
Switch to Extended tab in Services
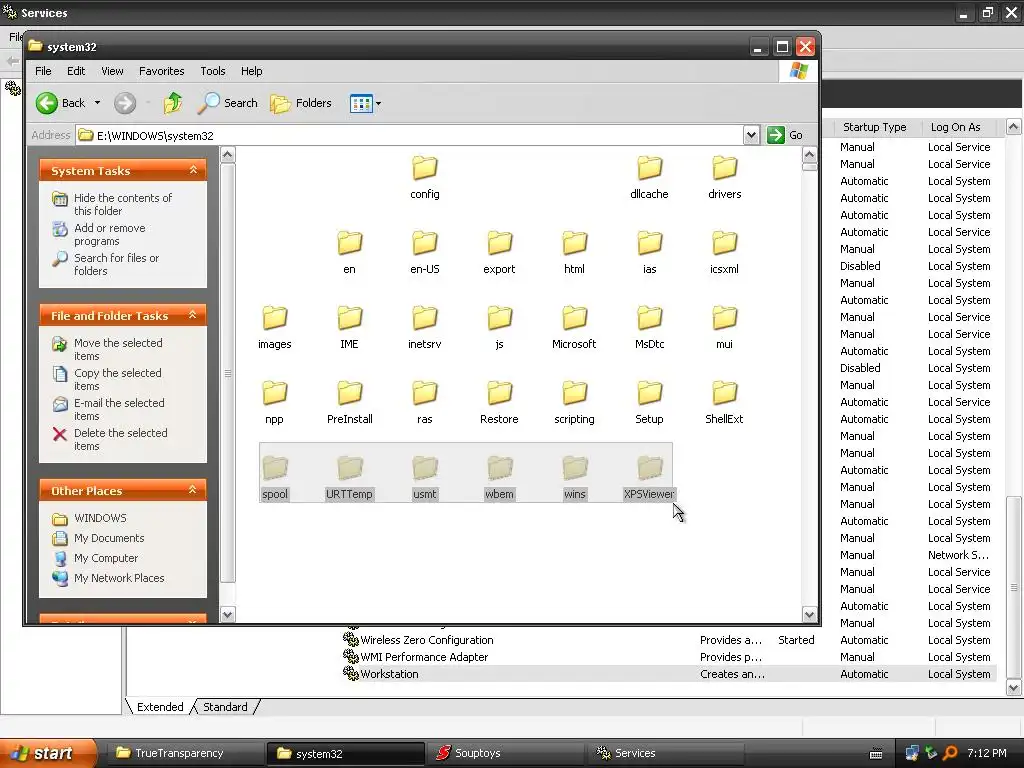[160, 707]
